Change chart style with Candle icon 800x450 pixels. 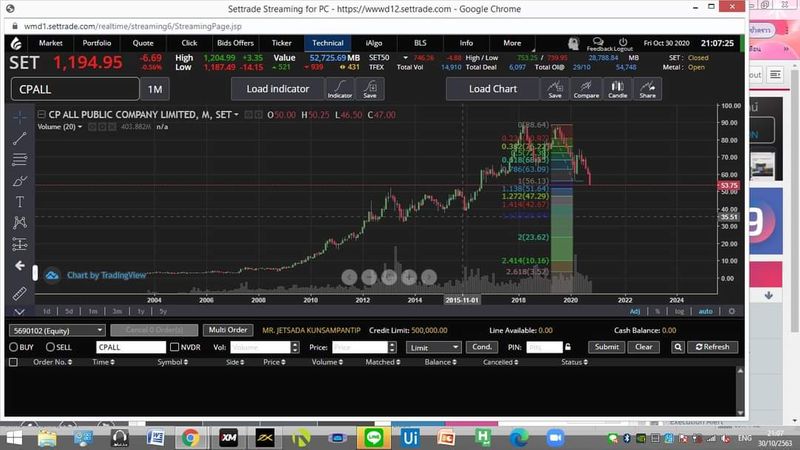click(x=617, y=89)
